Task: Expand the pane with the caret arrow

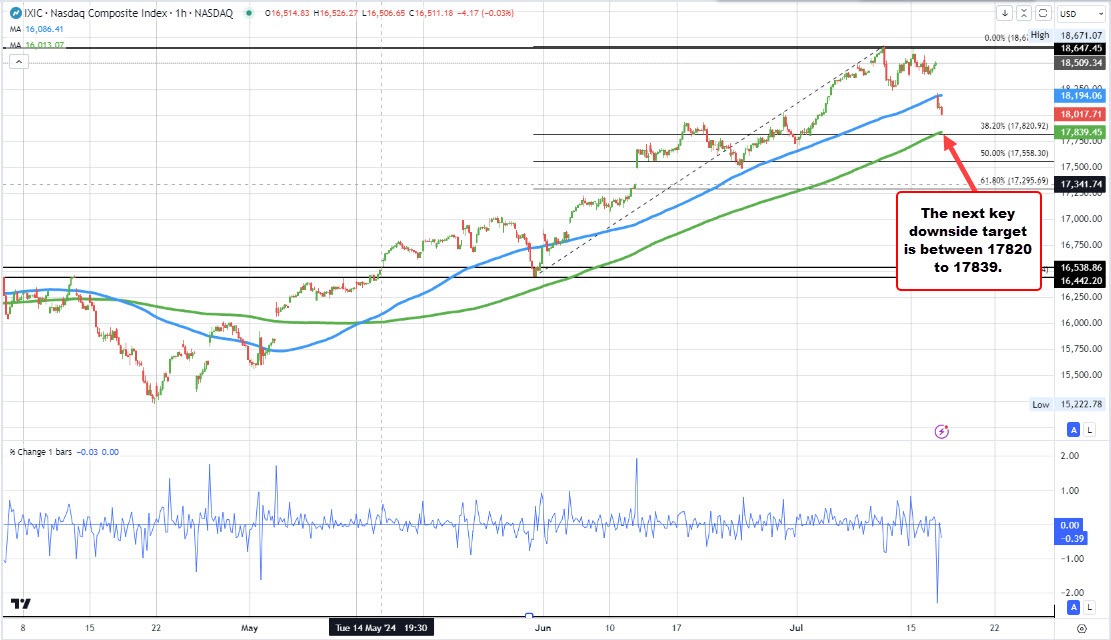Action: coord(19,62)
